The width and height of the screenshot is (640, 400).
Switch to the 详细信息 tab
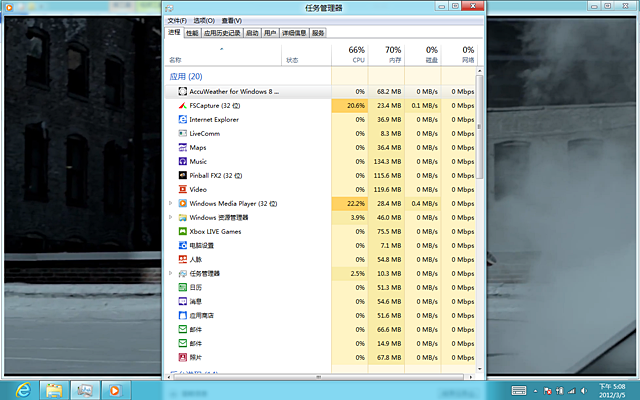click(x=294, y=33)
